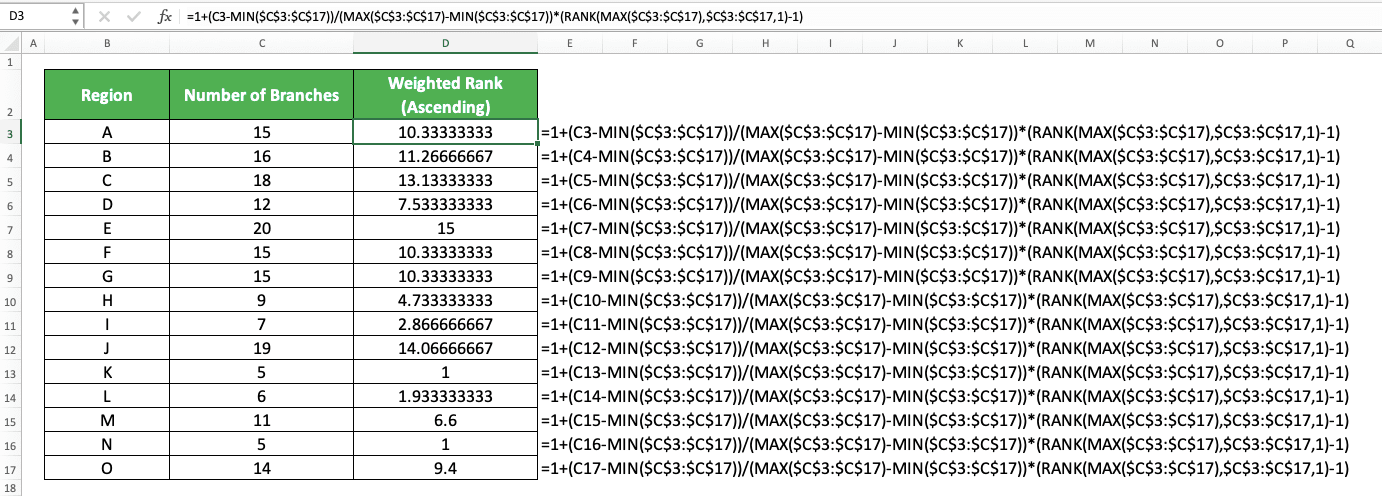Click branches value 18 for region C
Screen dimensions: 1382x496
261,181
